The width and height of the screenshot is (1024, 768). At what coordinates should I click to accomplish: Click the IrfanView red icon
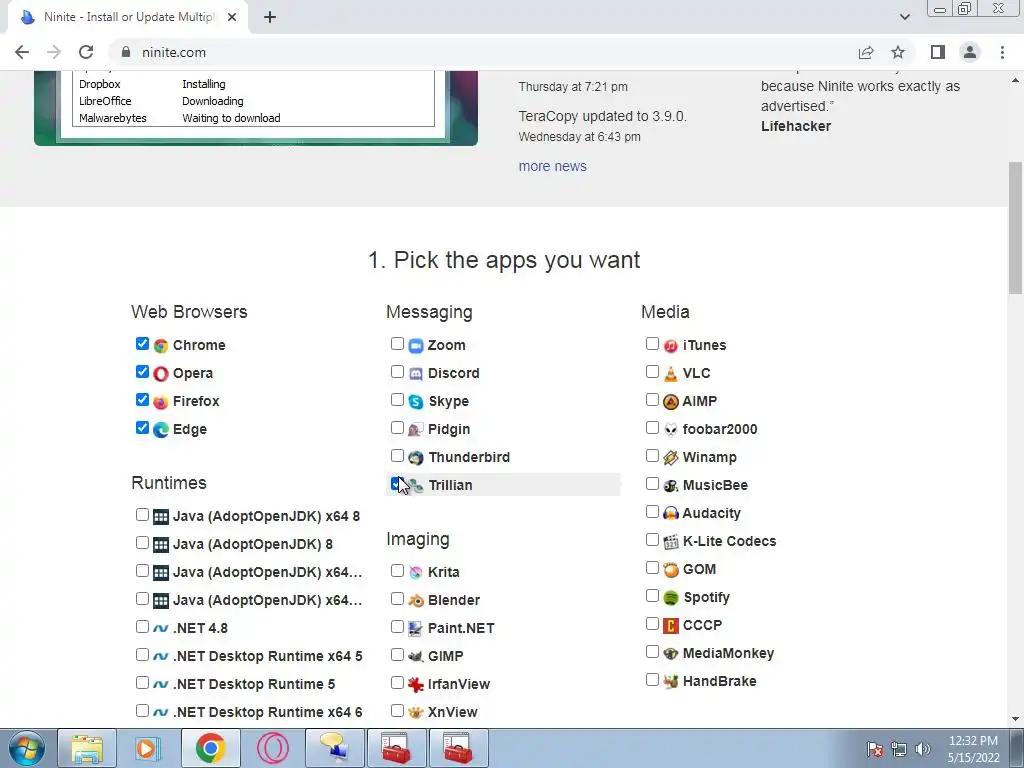coord(416,684)
